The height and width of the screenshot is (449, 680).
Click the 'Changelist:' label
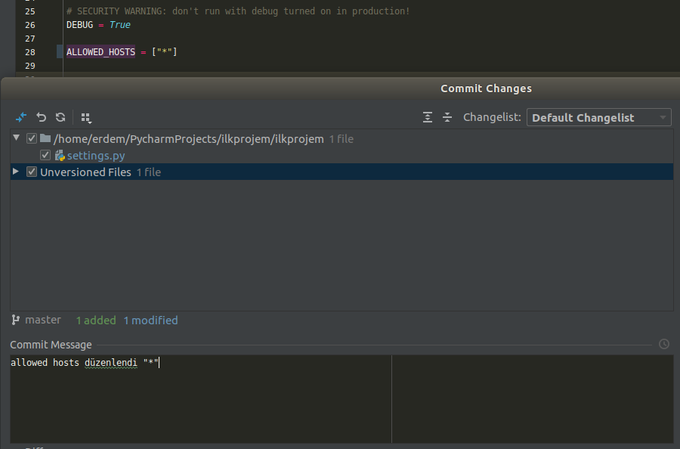[492, 118]
